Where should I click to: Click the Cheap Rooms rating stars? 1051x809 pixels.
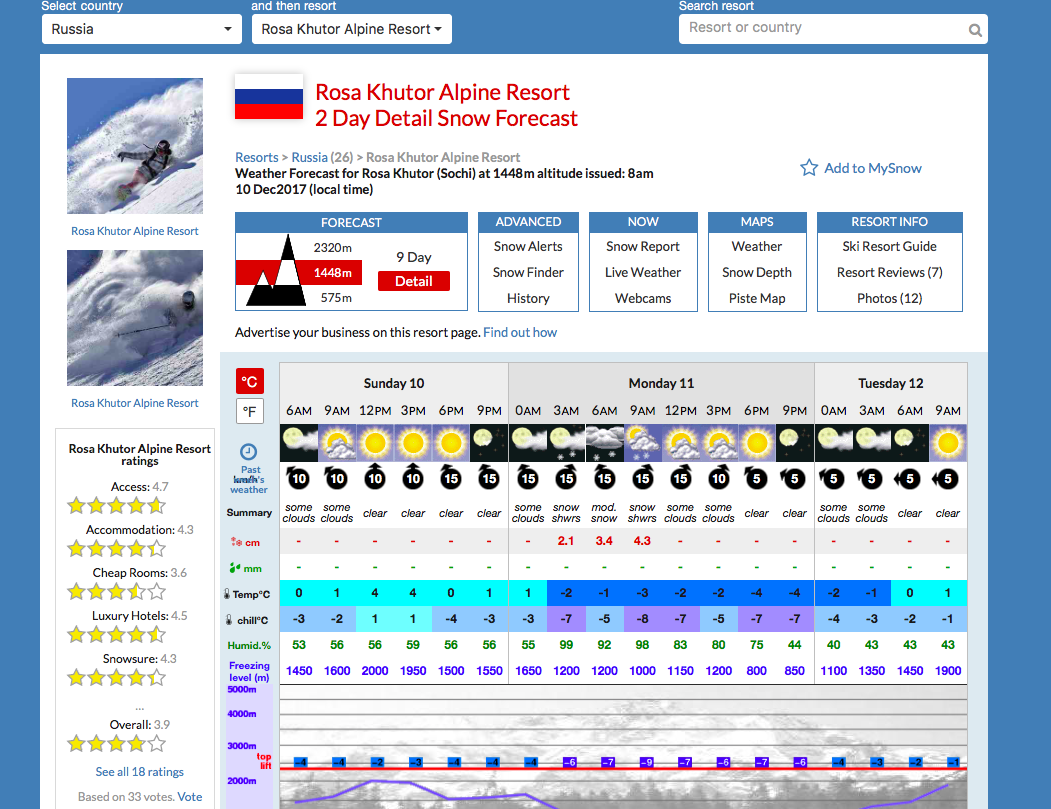[x=117, y=591]
